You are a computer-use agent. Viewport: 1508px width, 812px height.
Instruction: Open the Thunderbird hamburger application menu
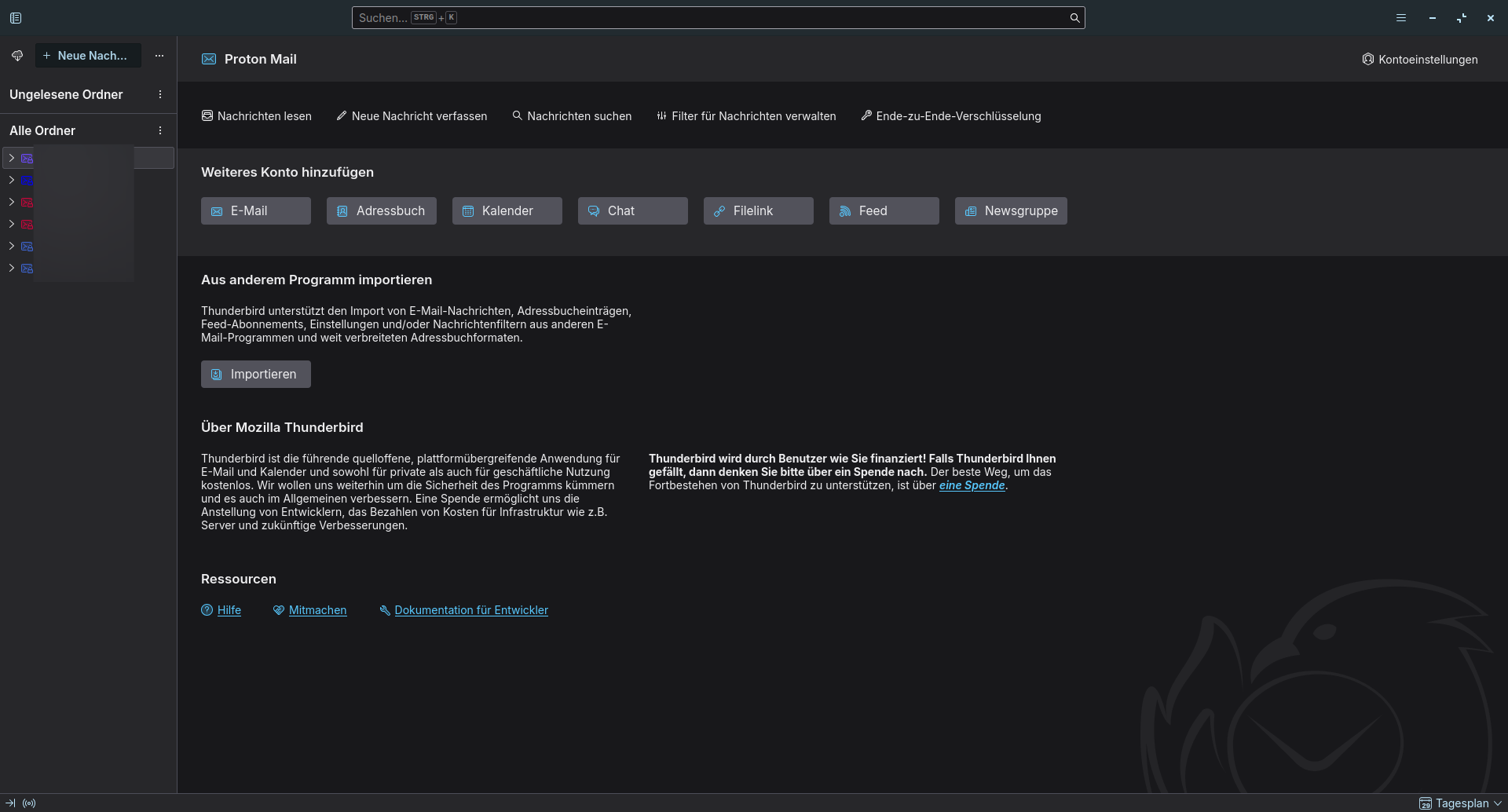click(1401, 18)
